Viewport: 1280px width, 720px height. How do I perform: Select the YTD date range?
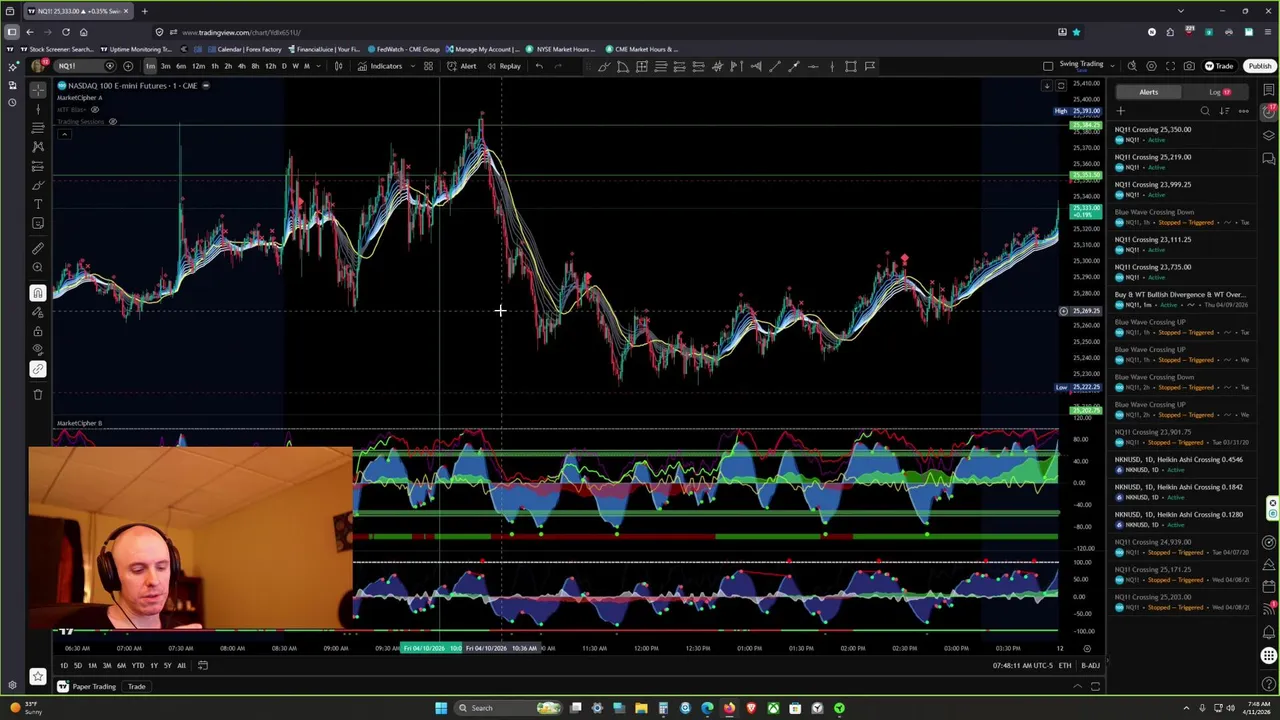click(138, 666)
